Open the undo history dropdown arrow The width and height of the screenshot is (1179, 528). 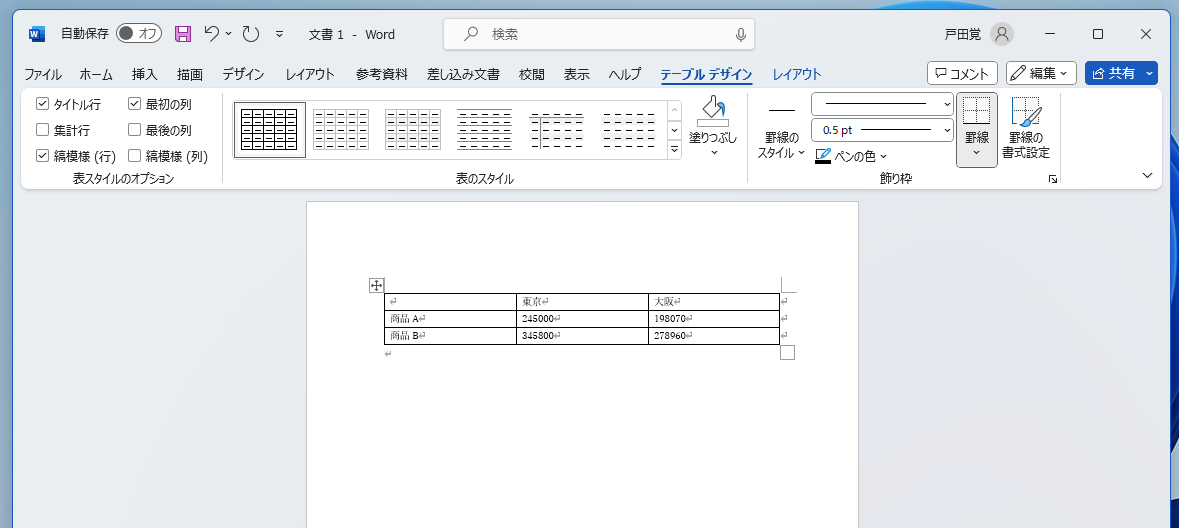(228, 34)
